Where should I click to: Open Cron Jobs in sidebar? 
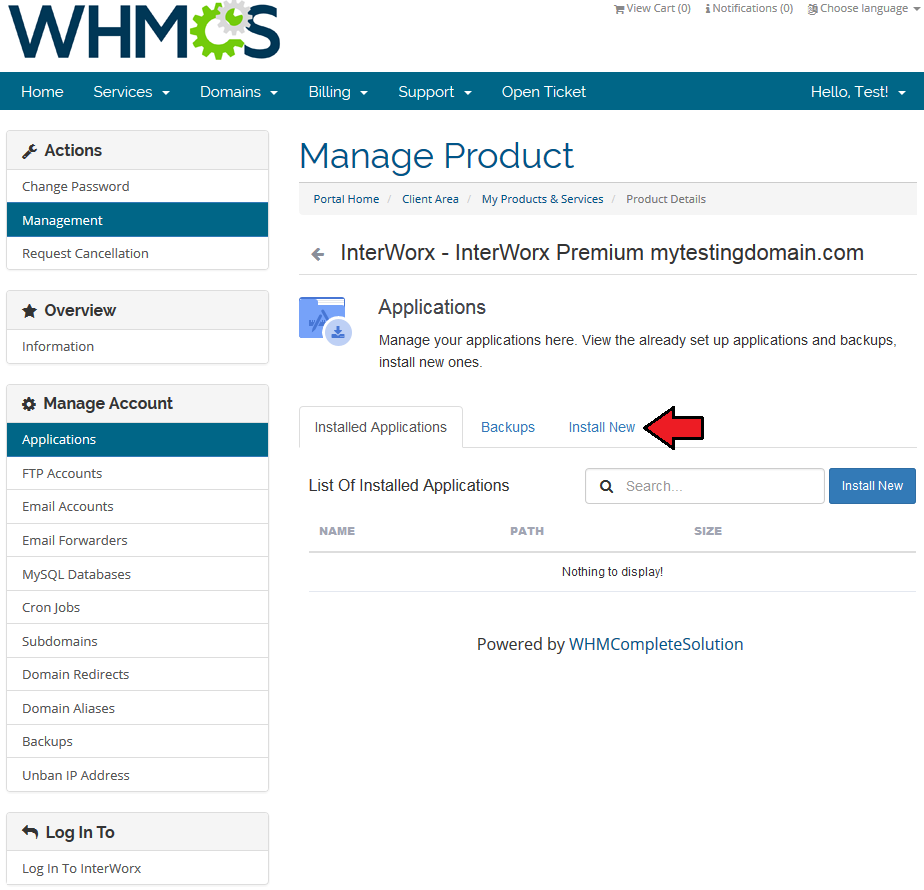click(x=137, y=608)
